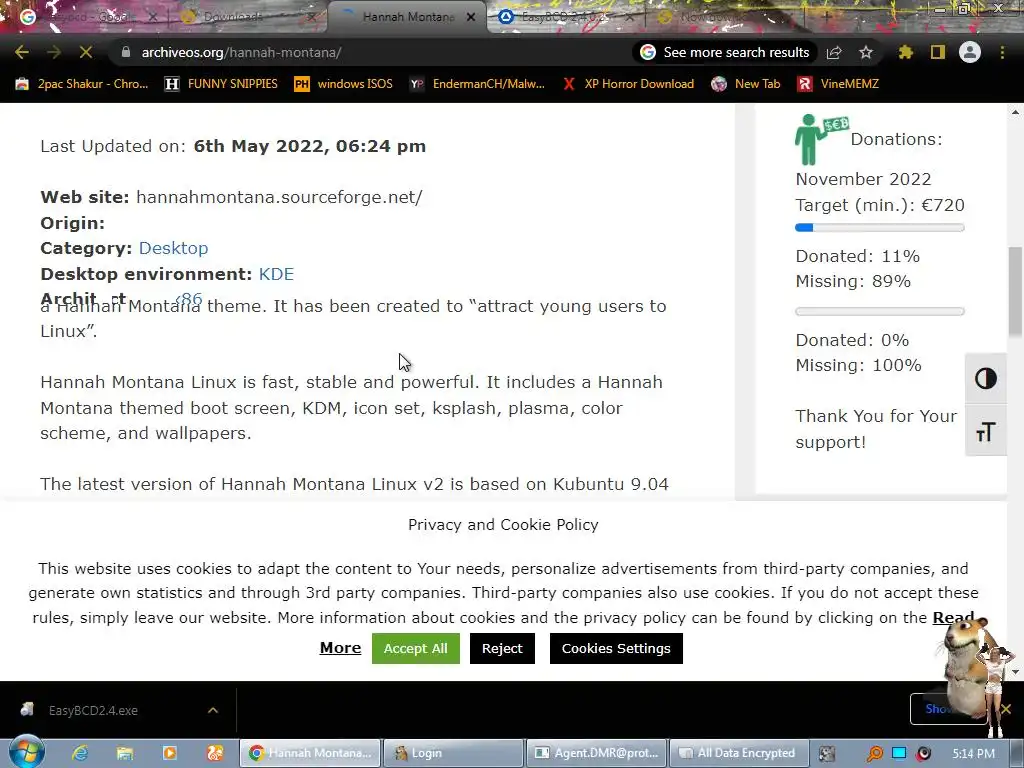Click the More cookie policy link
1024x768 pixels.
(x=340, y=648)
